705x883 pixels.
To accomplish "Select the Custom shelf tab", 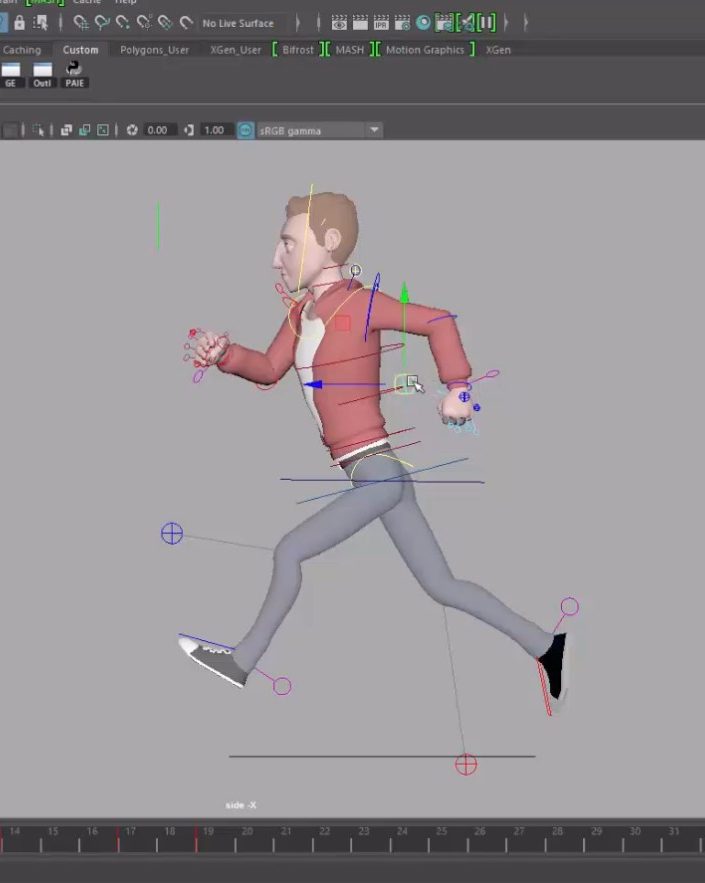I will click(x=81, y=50).
